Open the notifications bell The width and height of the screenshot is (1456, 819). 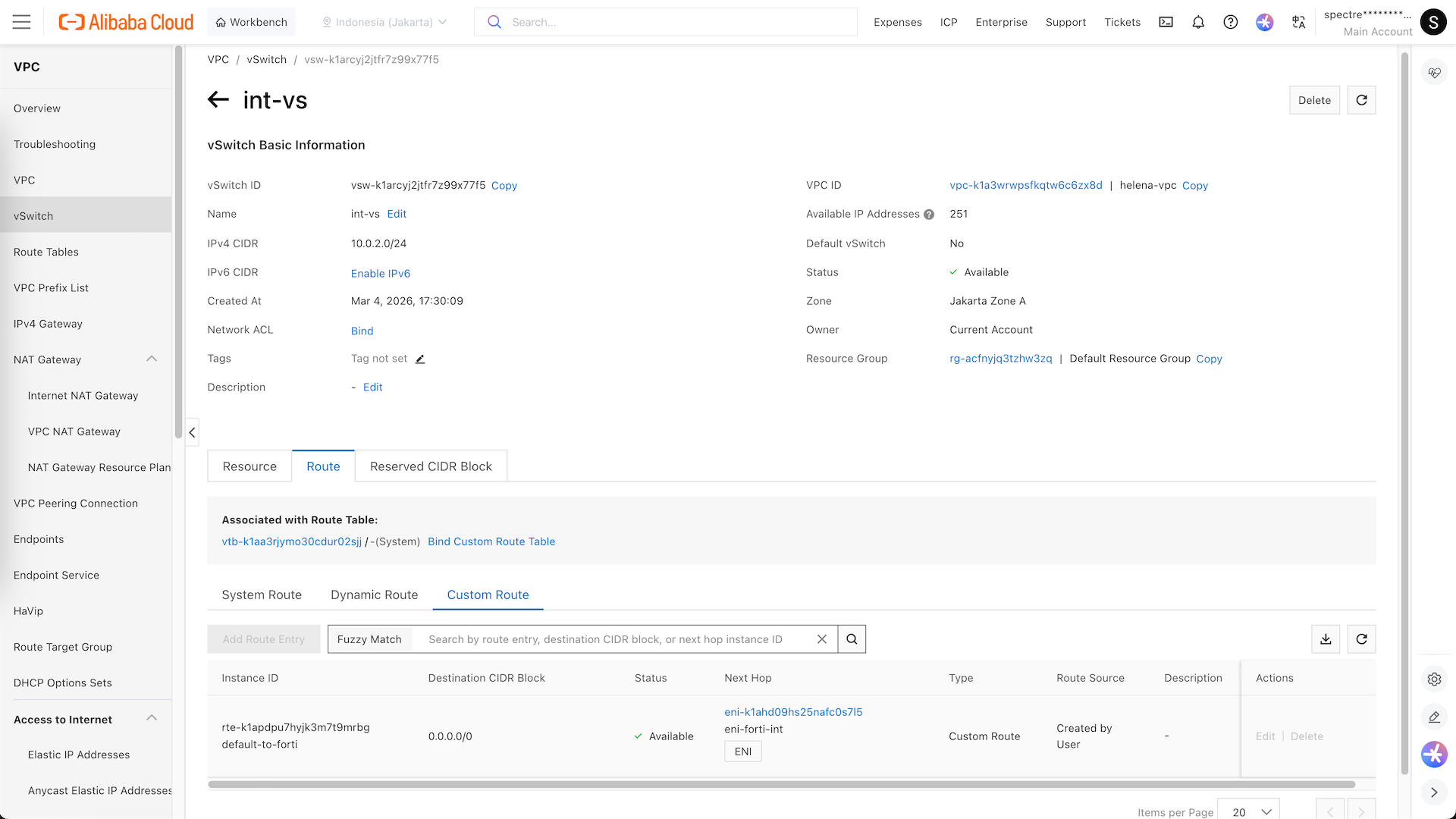[x=1198, y=22]
